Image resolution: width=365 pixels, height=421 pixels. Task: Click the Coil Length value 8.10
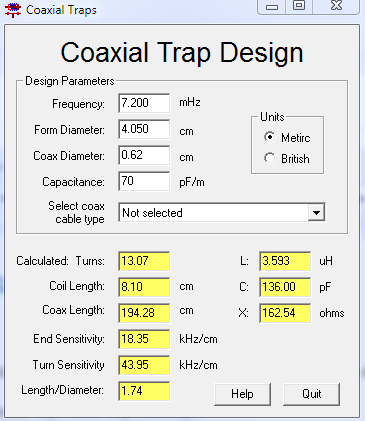pyautogui.click(x=144, y=287)
